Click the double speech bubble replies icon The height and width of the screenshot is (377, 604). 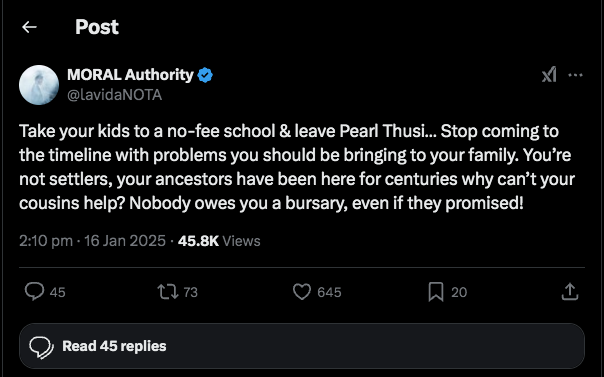pyautogui.click(x=42, y=347)
